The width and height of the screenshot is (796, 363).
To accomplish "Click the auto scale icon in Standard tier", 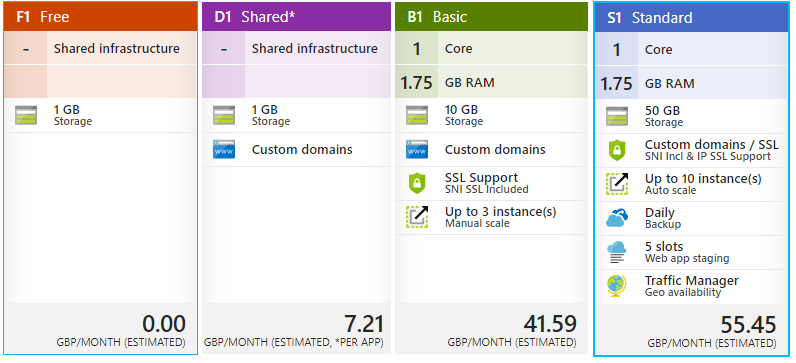I will click(x=617, y=184).
